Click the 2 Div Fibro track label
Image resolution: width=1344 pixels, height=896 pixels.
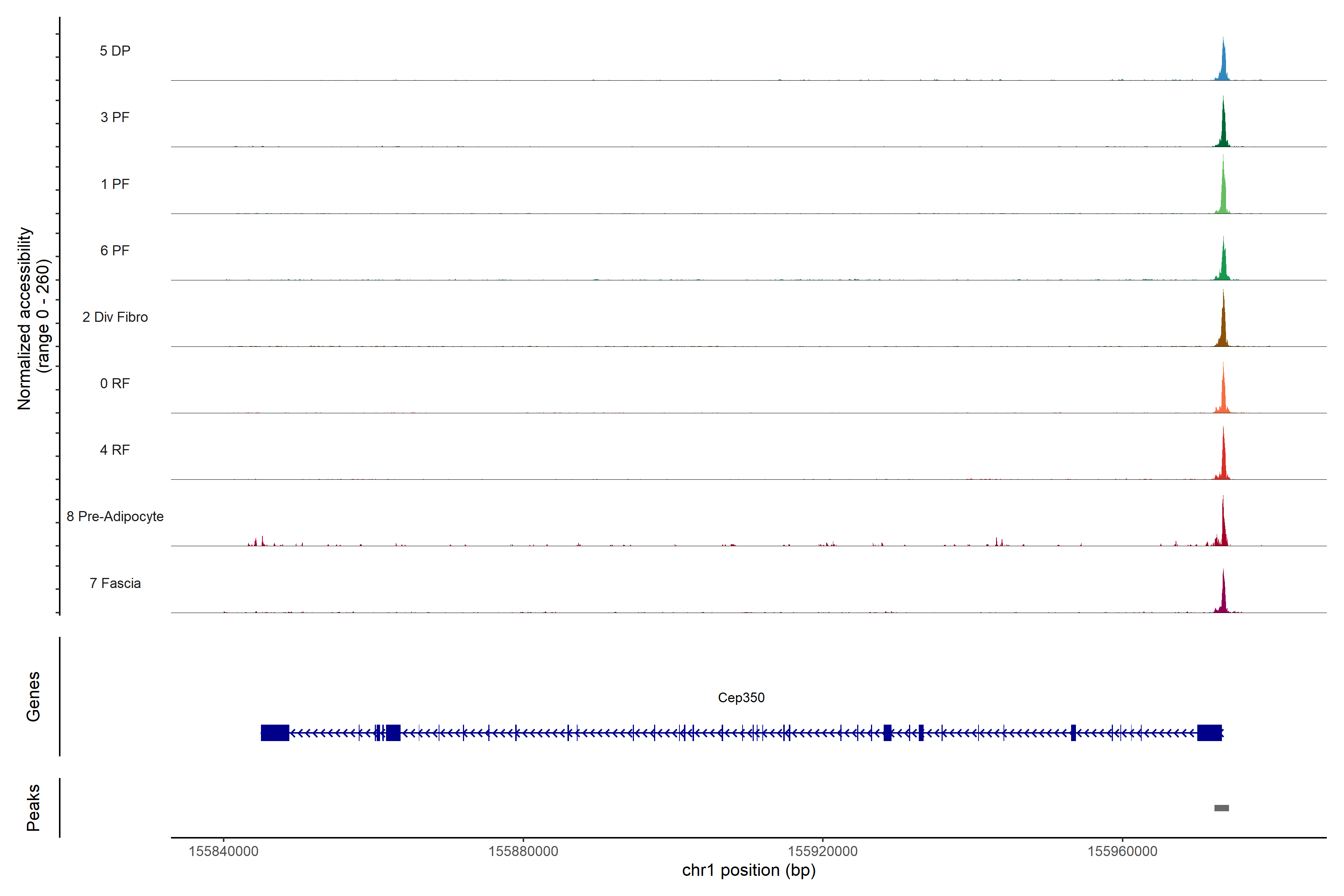[x=115, y=317]
